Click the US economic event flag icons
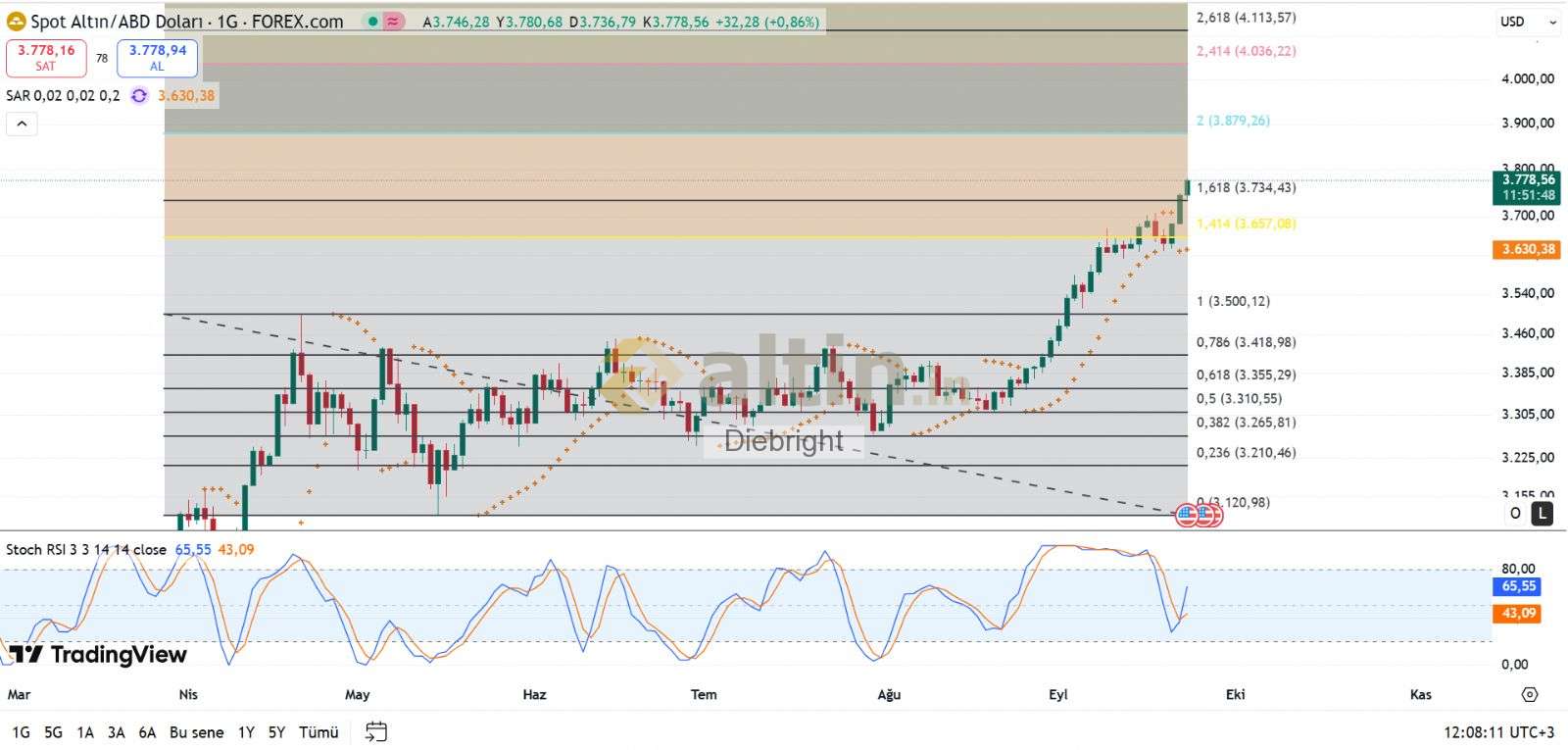The height and width of the screenshot is (750, 1568). click(1198, 514)
